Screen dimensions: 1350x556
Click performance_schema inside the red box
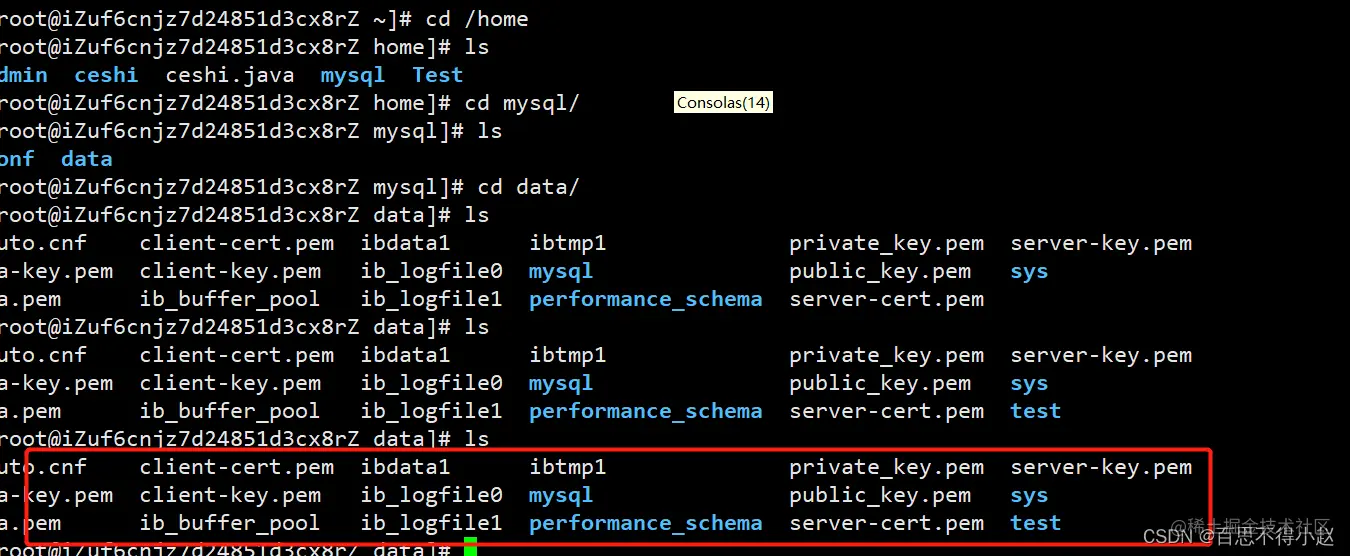coord(646,523)
